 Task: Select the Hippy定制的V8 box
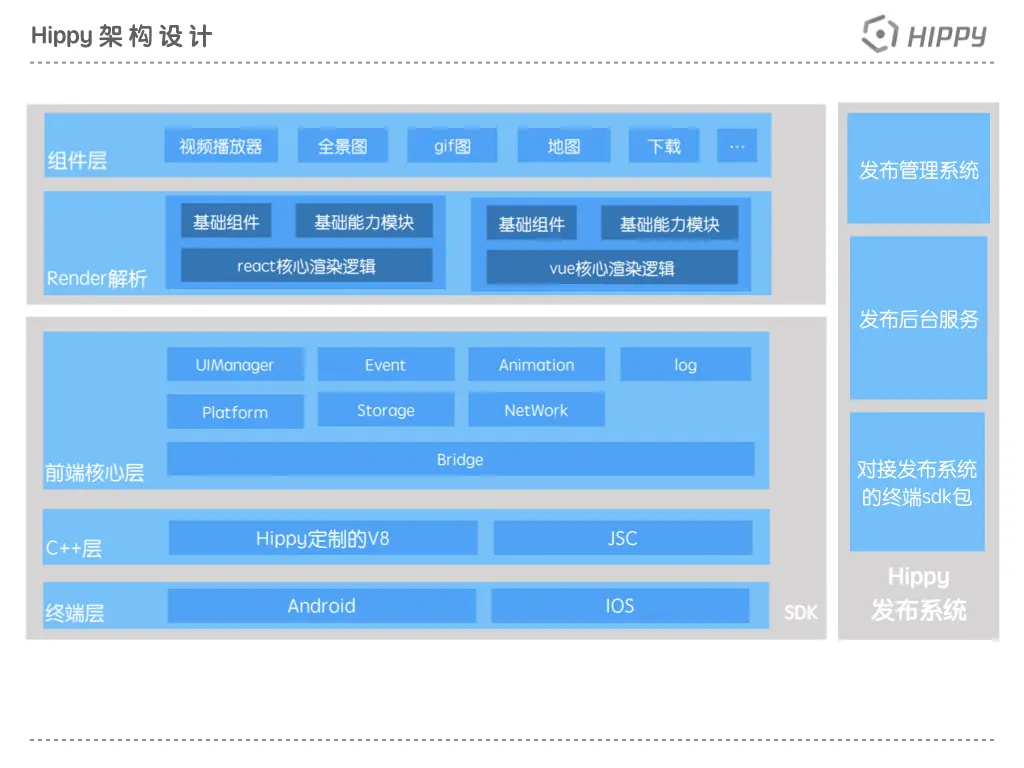pos(323,538)
